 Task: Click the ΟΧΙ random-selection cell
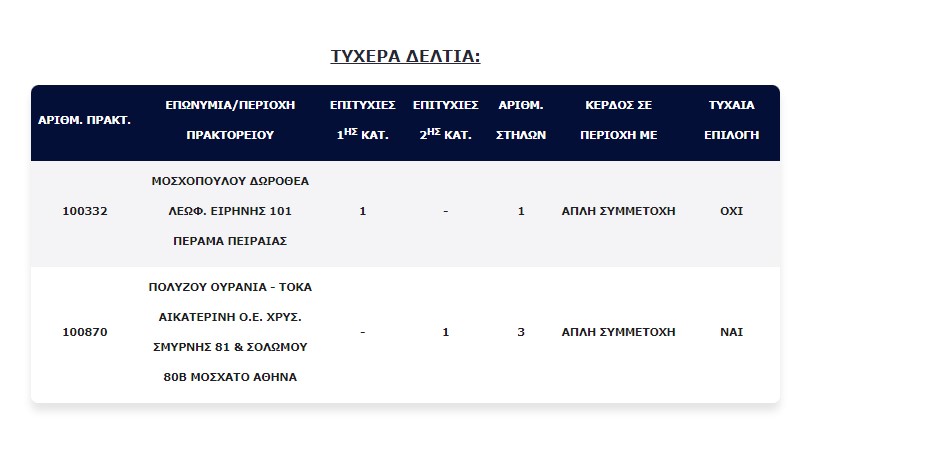point(731,212)
